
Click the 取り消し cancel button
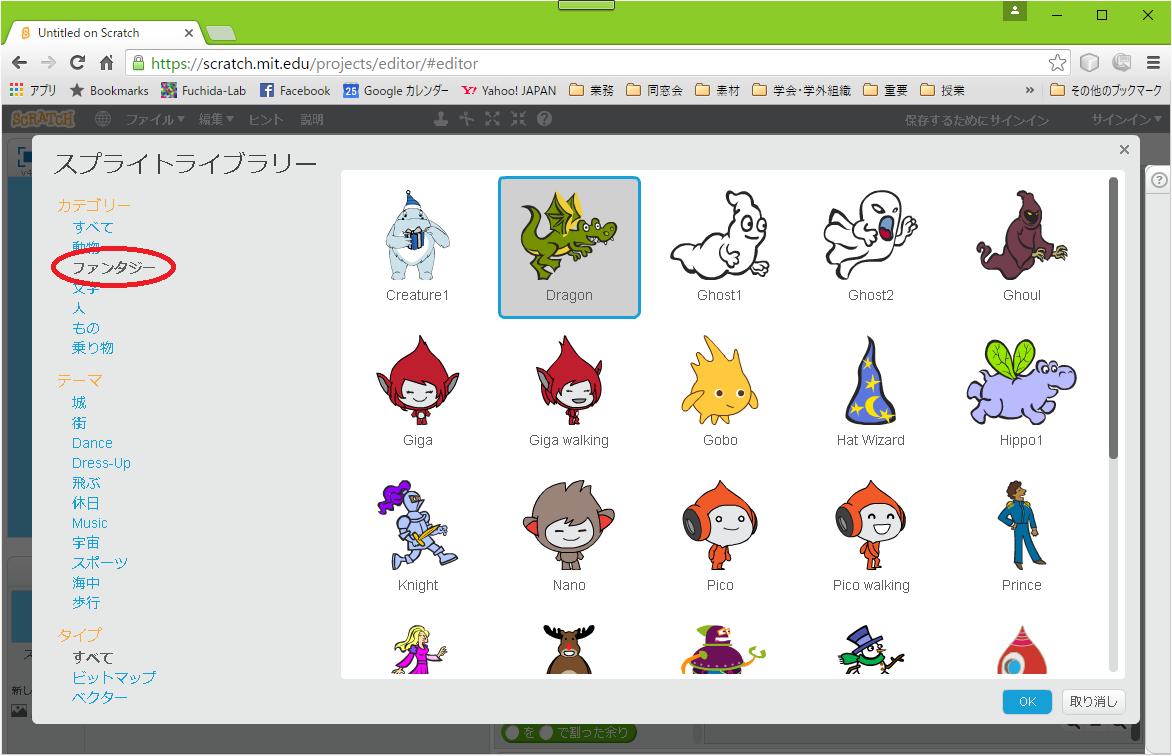1095,702
